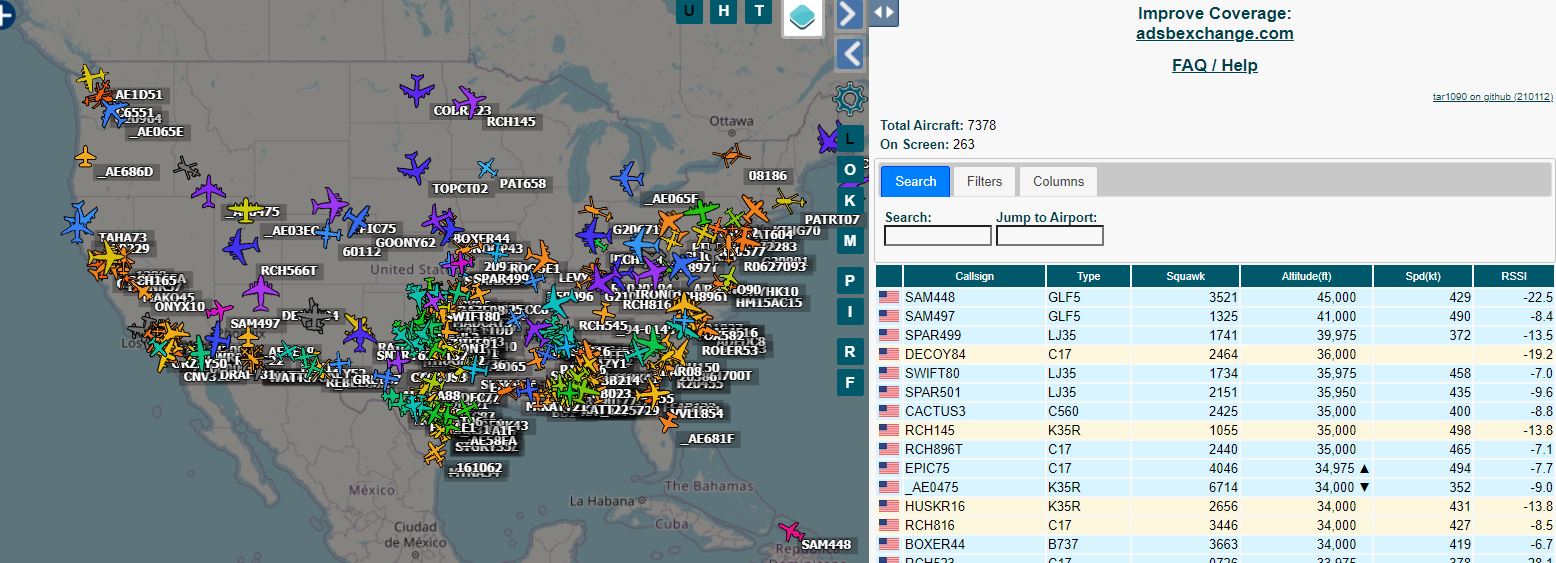This screenshot has height=563, width=1556.
Task: Open the FAQ / Help link
Action: tap(1214, 65)
